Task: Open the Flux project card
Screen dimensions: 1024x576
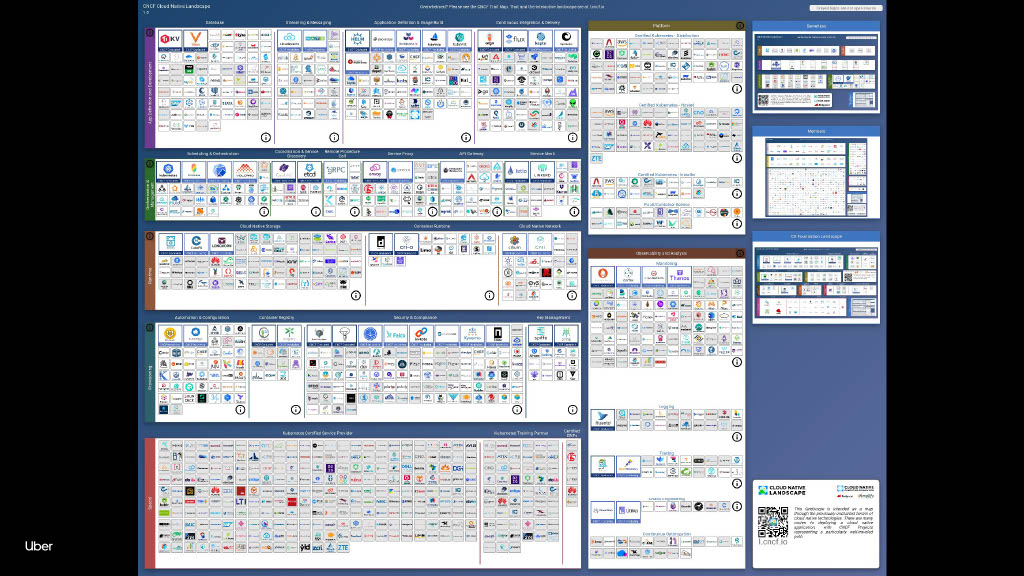Action: (x=515, y=40)
